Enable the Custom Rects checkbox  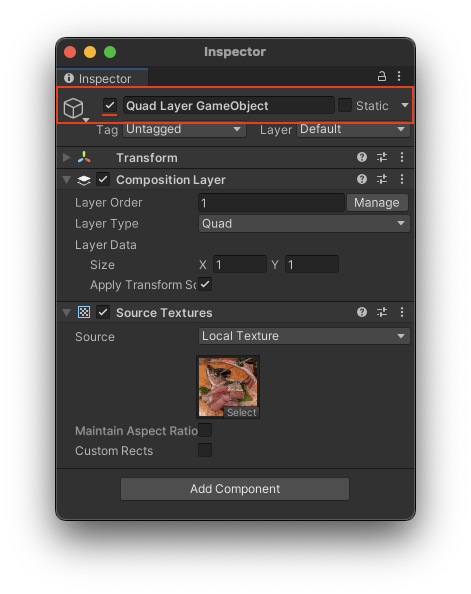[205, 450]
